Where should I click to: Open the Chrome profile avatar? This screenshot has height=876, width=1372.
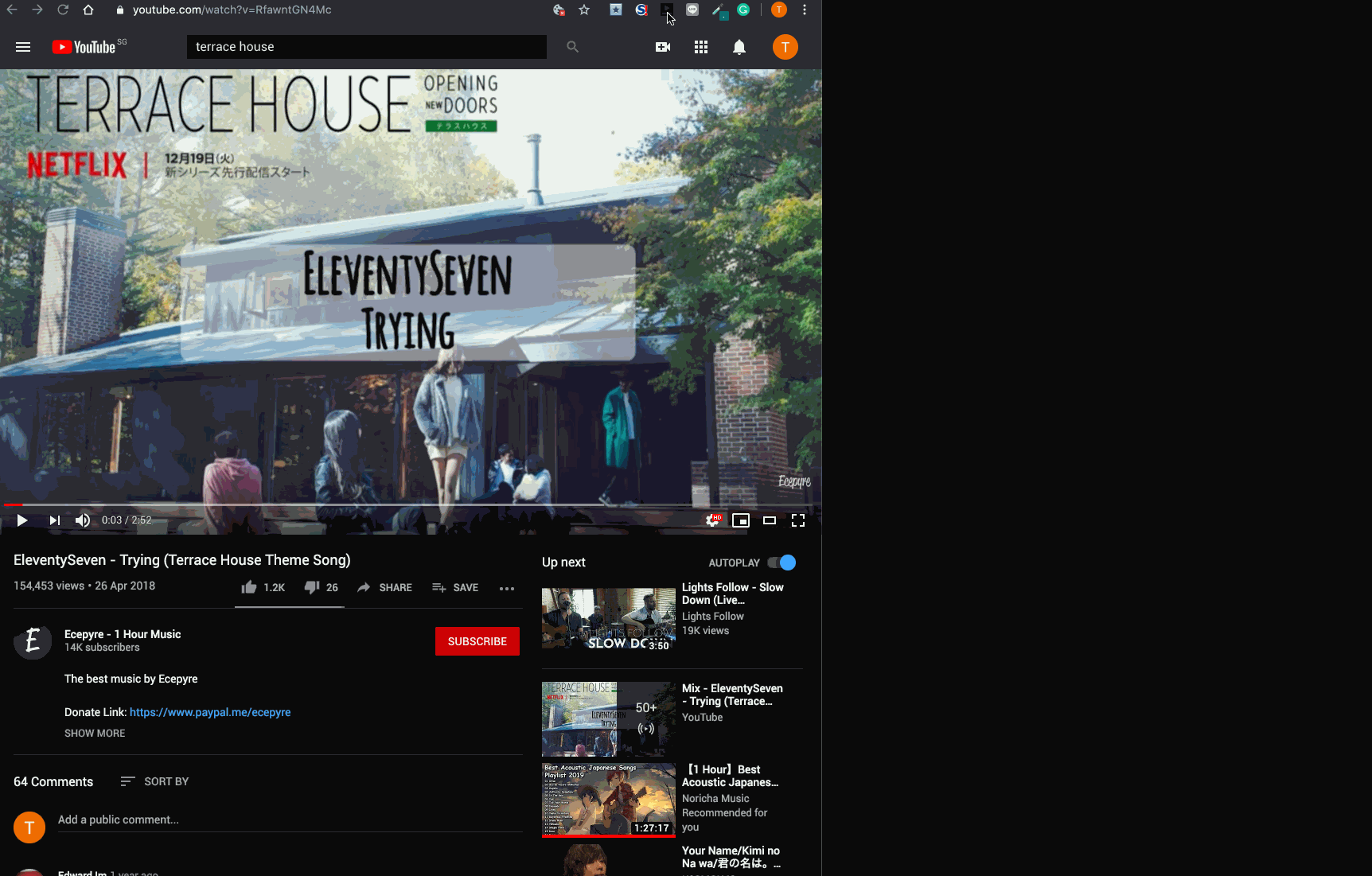(779, 10)
